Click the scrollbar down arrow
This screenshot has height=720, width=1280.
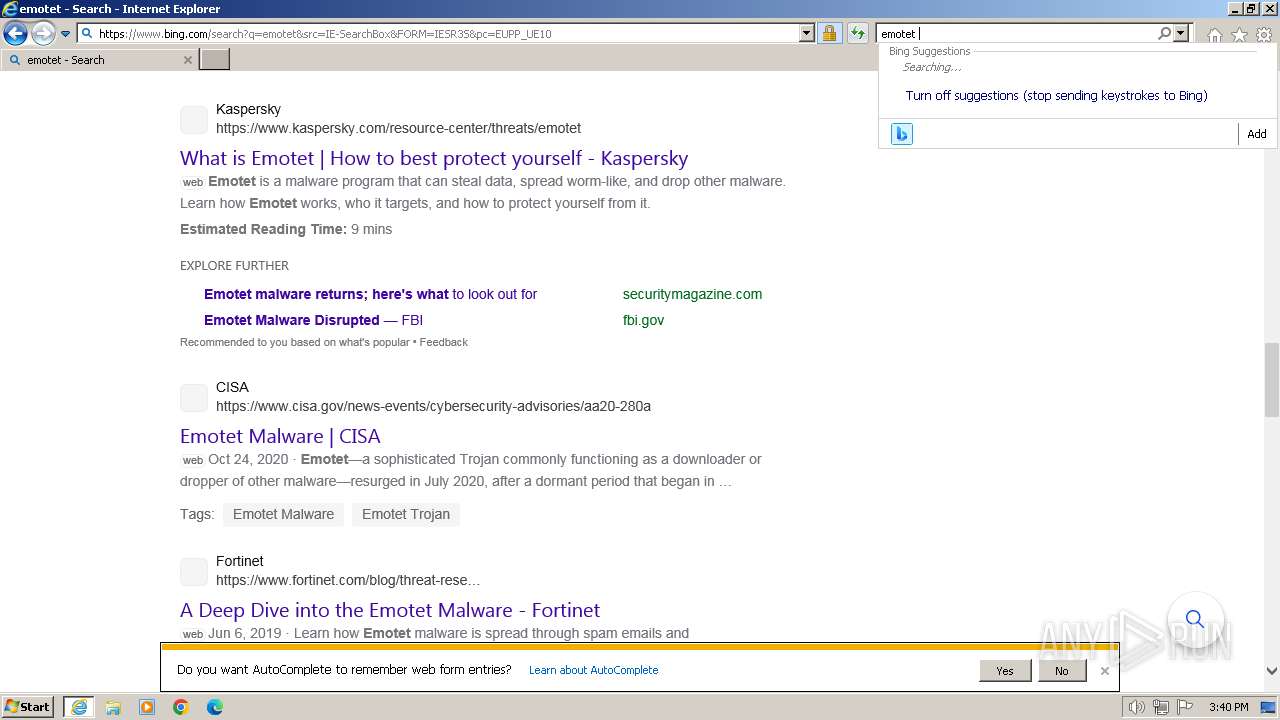tap(1272, 671)
